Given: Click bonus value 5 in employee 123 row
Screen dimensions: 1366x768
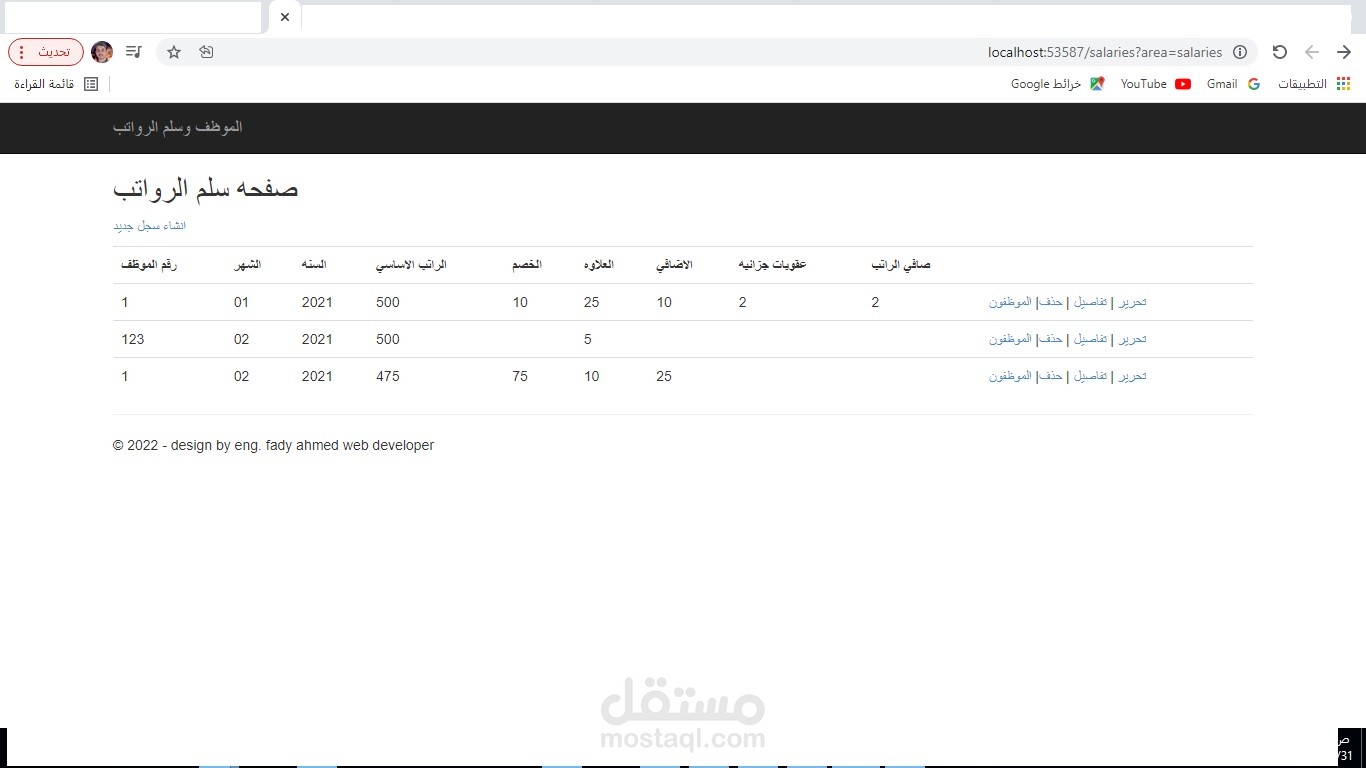Looking at the screenshot, I should pos(588,339).
